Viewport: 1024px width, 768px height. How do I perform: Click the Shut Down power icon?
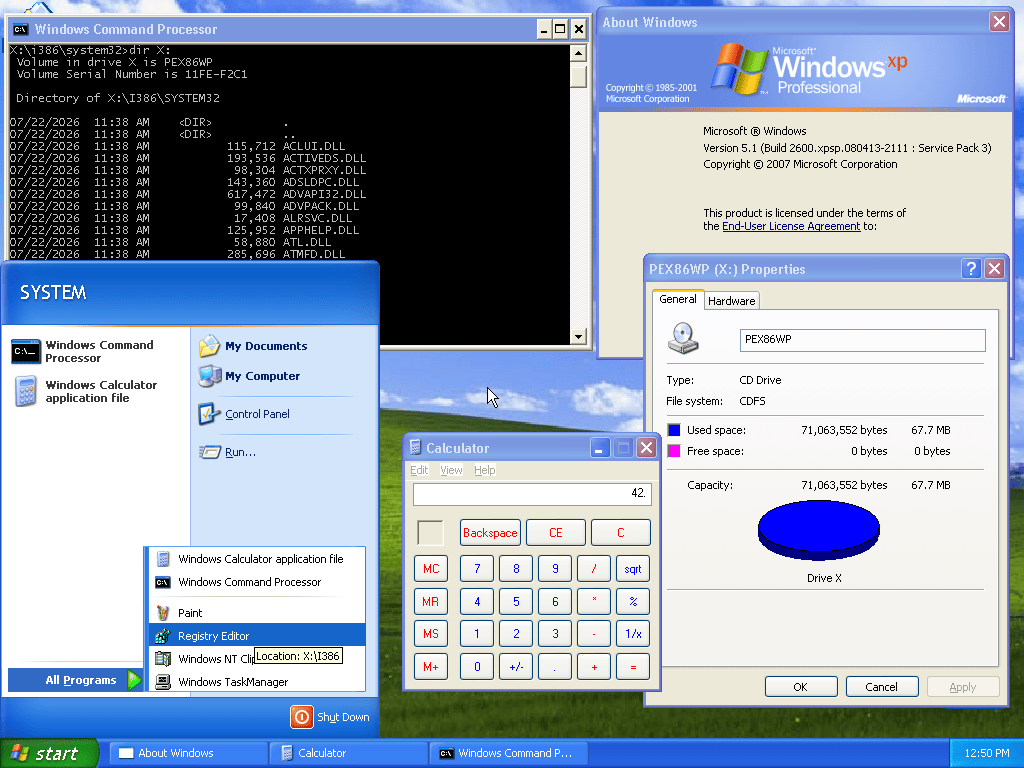[x=302, y=717]
